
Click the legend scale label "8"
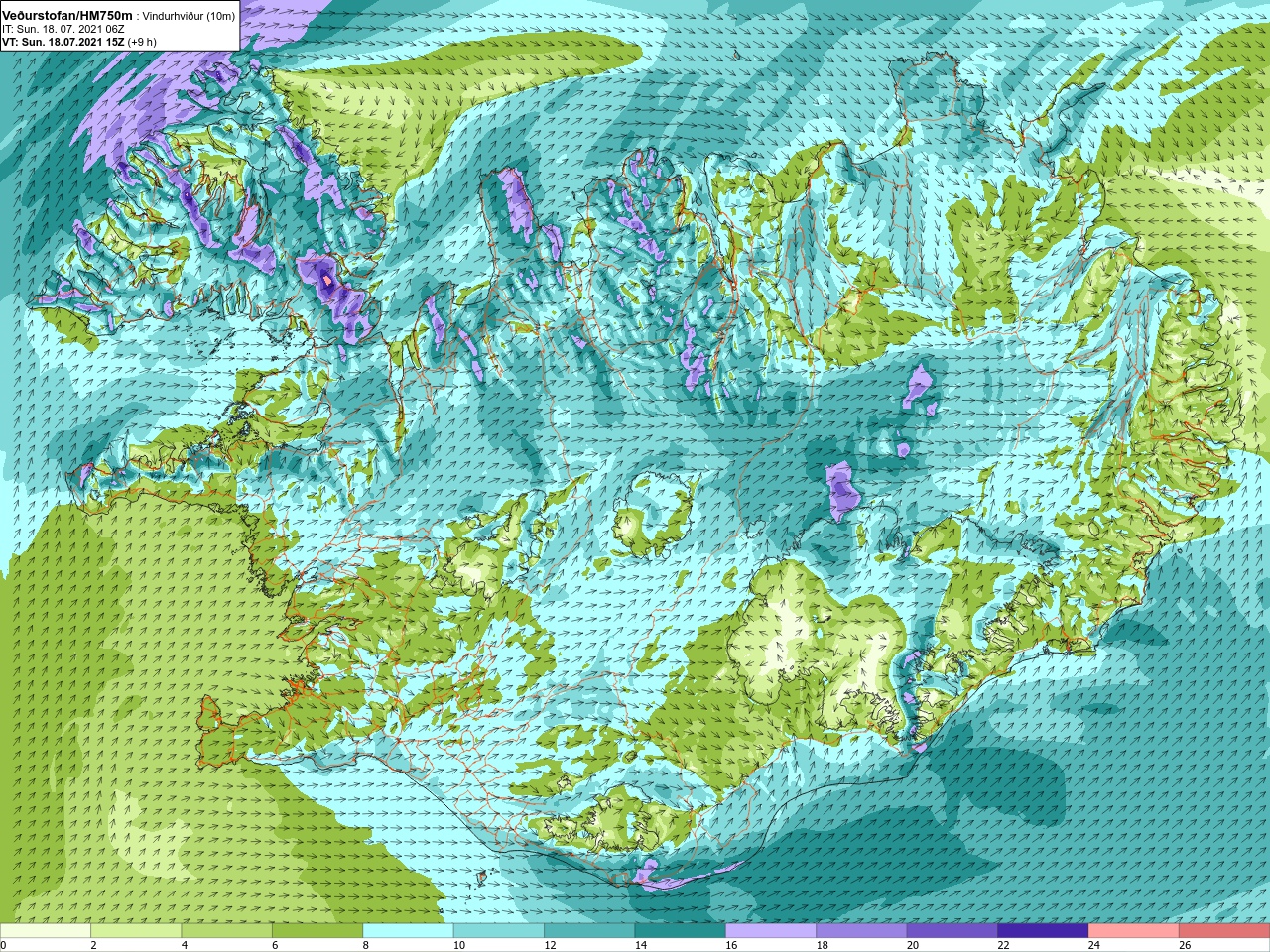[x=365, y=945]
